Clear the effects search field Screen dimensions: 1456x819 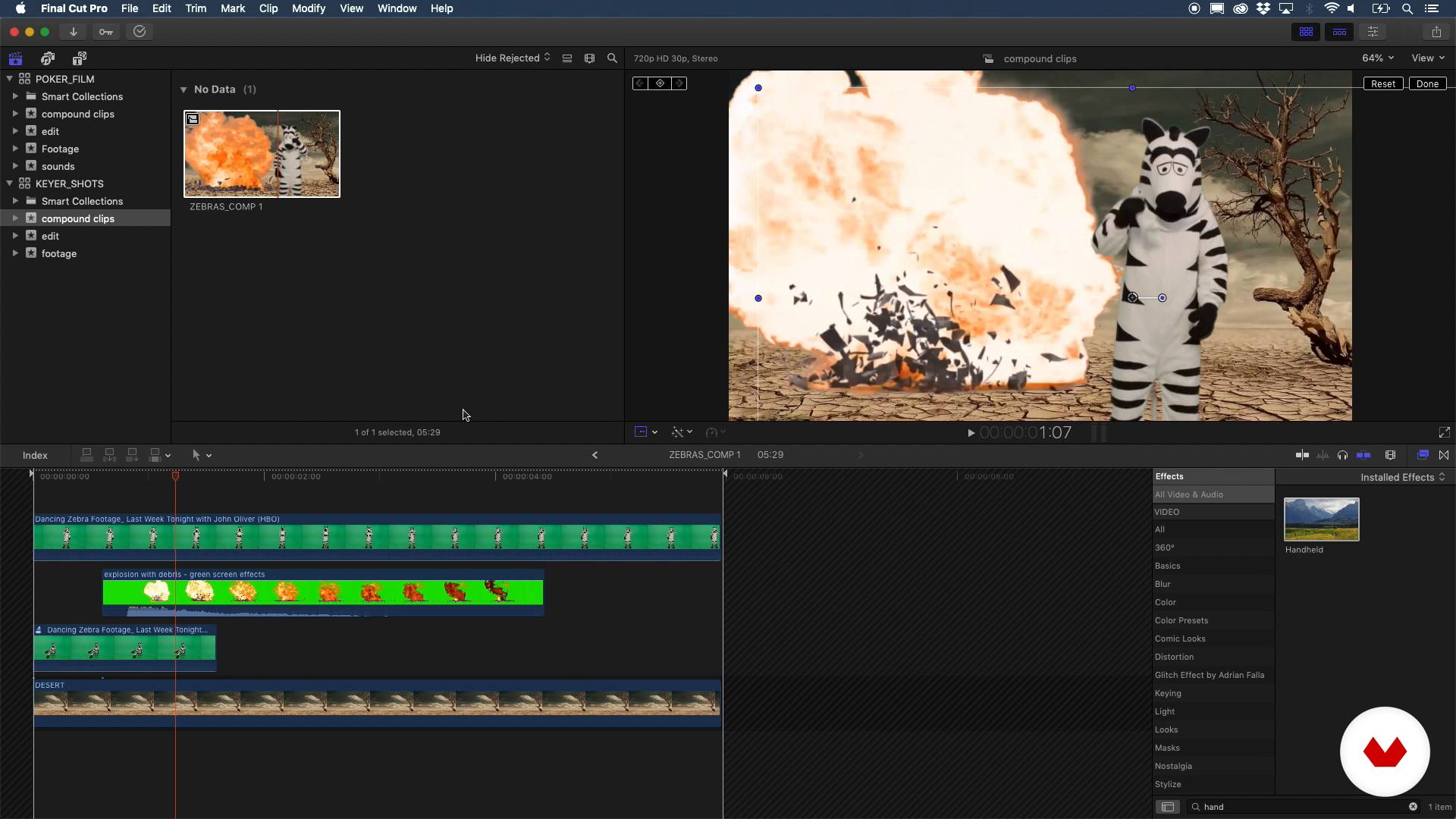(1413, 807)
